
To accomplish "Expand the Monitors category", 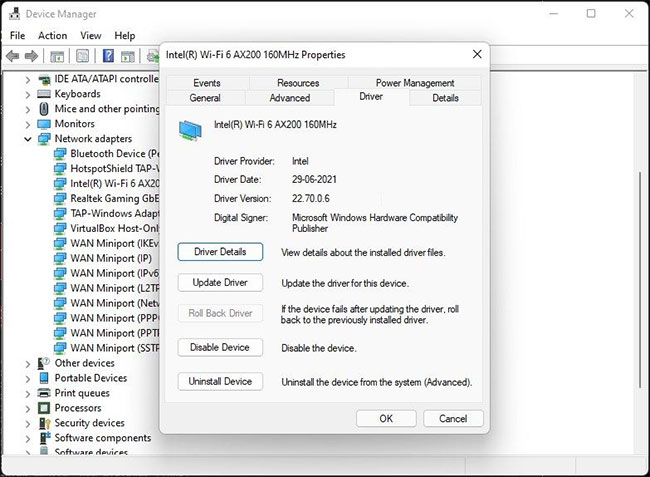I will tap(27, 124).
